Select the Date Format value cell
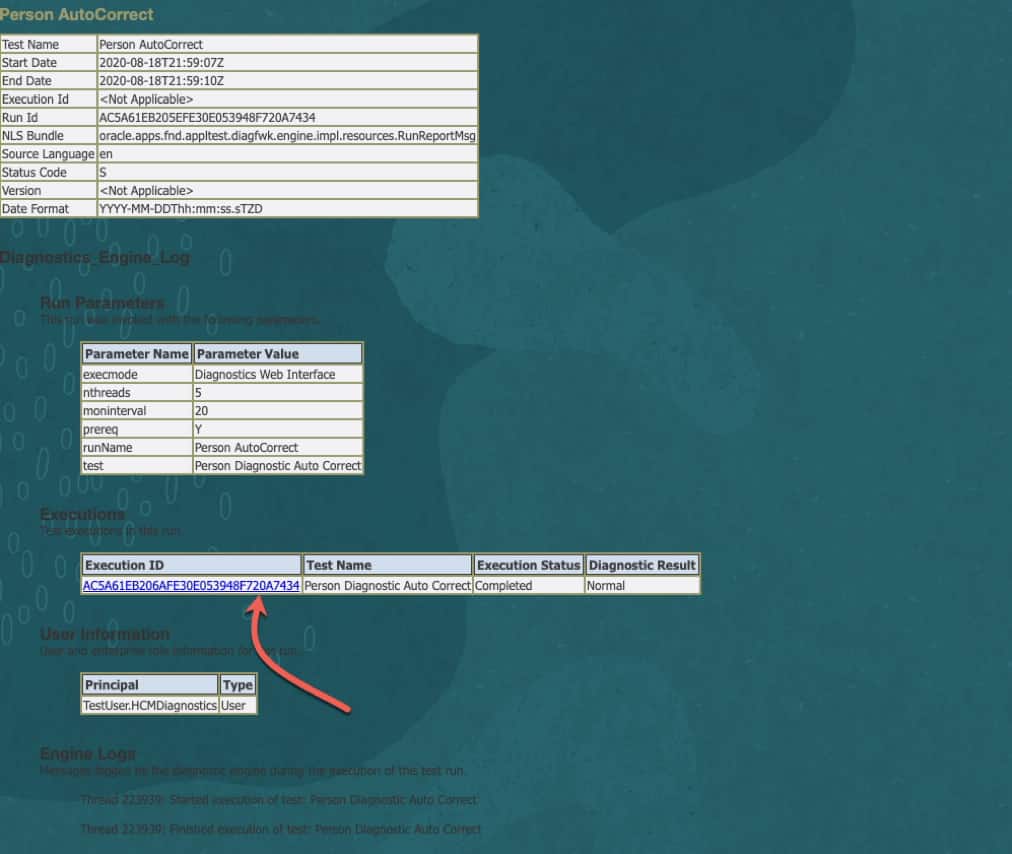This screenshot has width=1012, height=854. (x=287, y=208)
